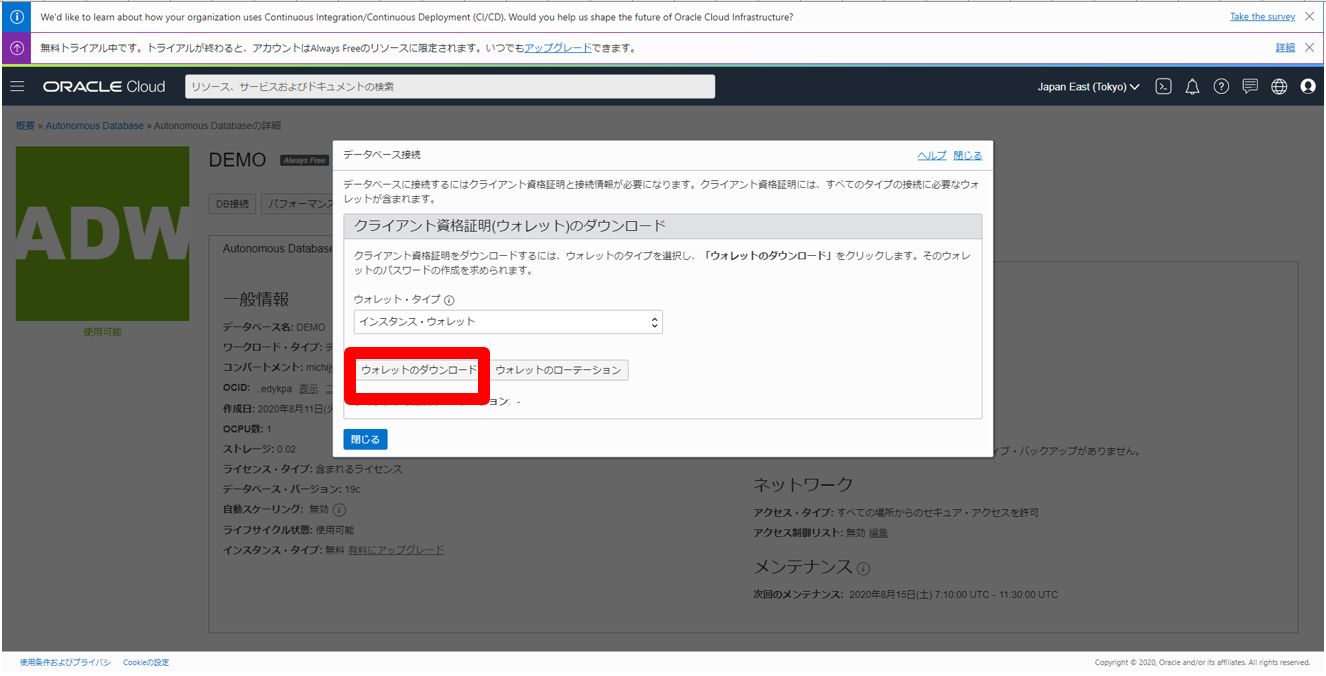Screen dimensions: 1326x676
Task: Click the DB接続 button behind dialog
Action: 232,204
